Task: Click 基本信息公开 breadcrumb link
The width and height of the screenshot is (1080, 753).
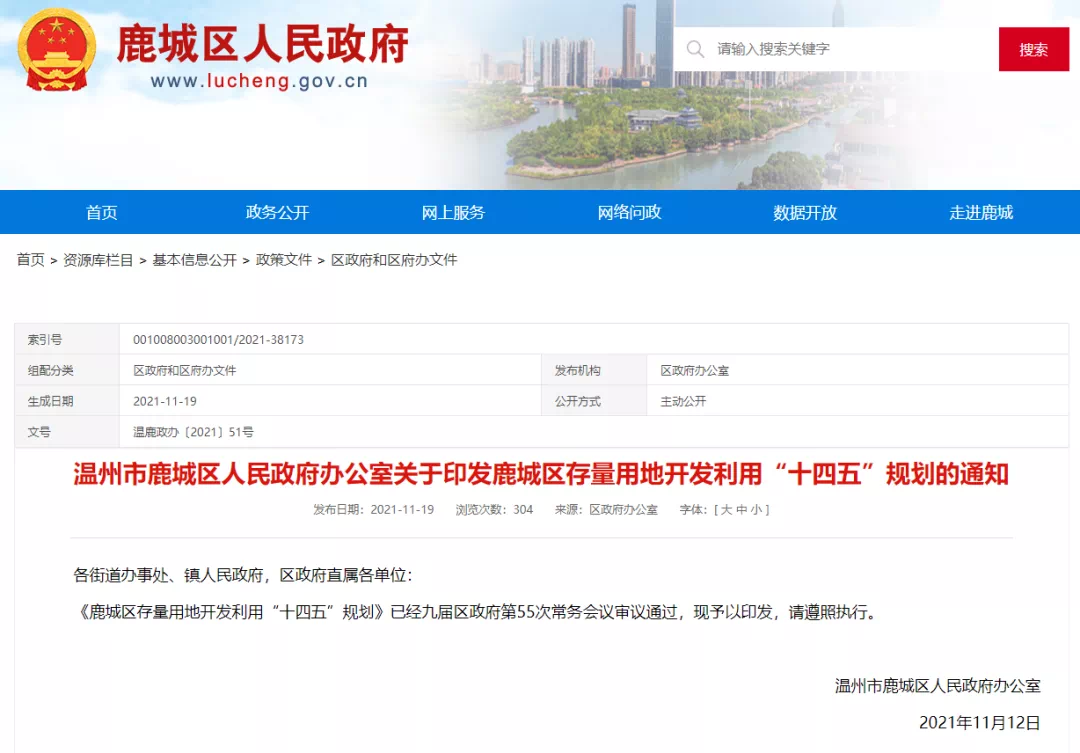Action: 194,260
